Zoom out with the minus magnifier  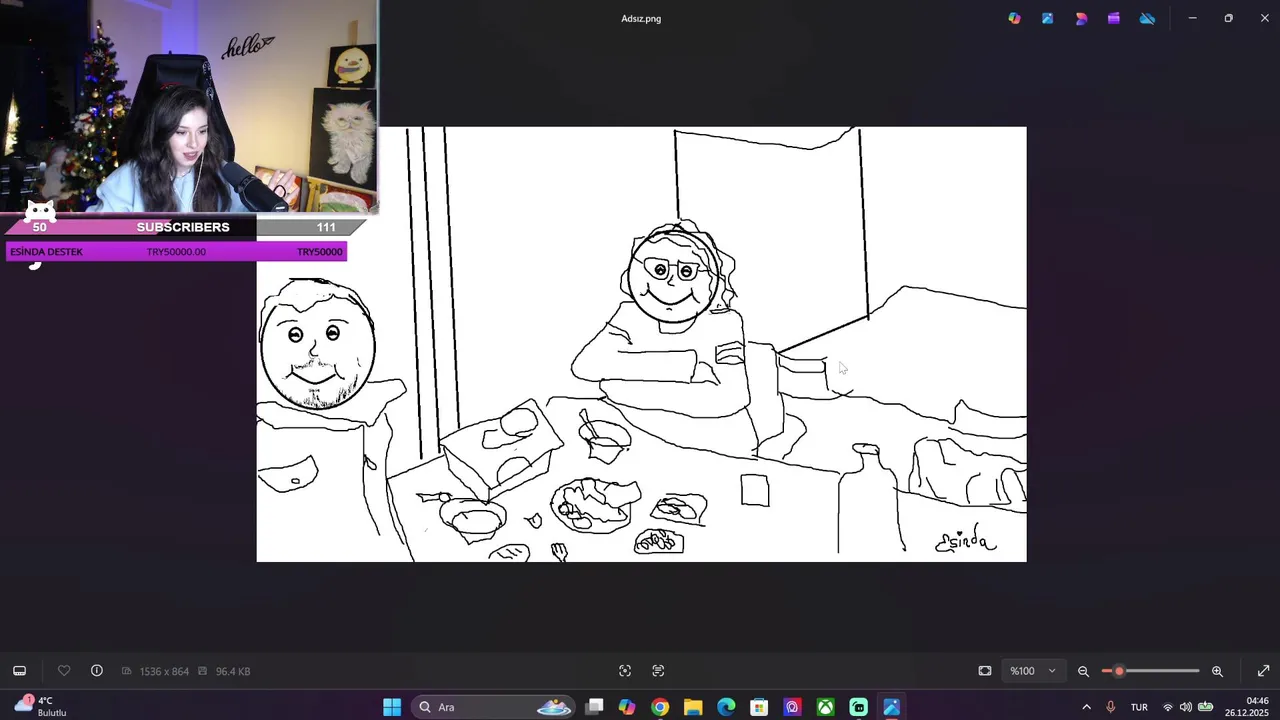[x=1083, y=671]
